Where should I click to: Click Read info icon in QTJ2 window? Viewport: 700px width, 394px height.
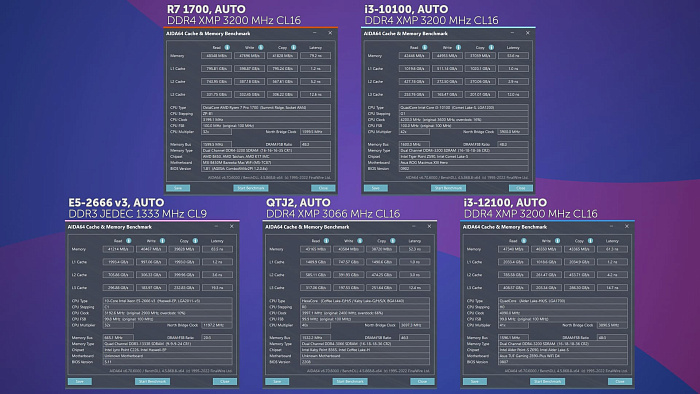point(326,241)
